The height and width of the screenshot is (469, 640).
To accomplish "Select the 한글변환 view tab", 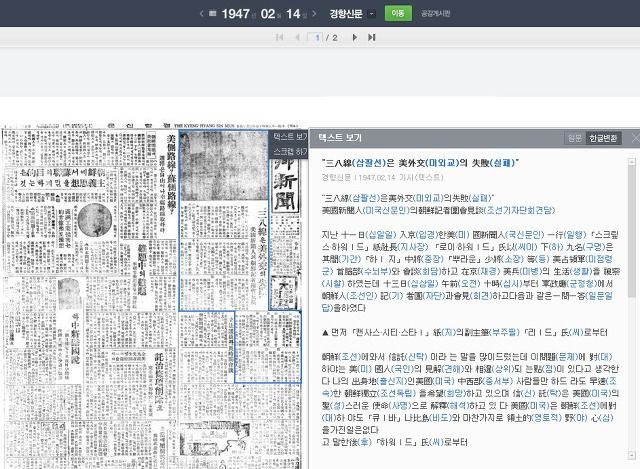I will click(603, 138).
